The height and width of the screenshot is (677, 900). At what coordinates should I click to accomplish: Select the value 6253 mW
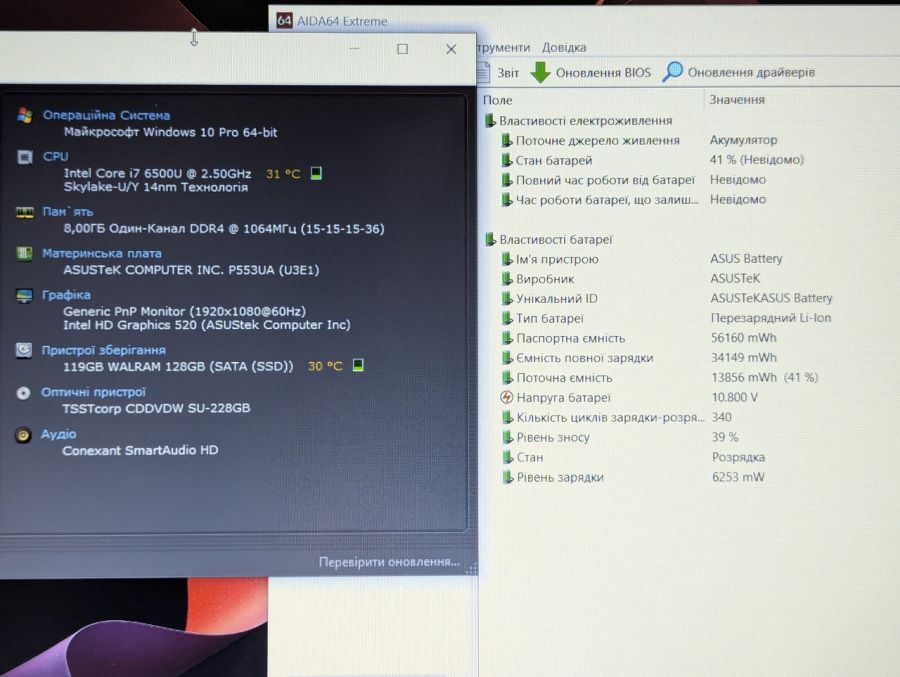738,477
